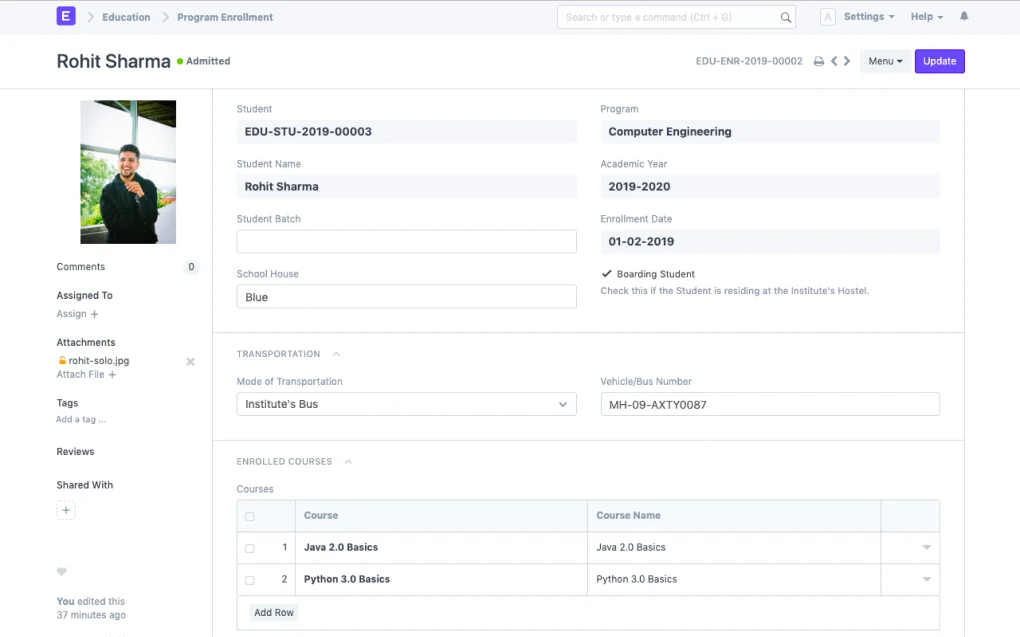Open the row dropdown for Python 3.0 Basics
This screenshot has width=1020, height=637.
[x=925, y=579]
